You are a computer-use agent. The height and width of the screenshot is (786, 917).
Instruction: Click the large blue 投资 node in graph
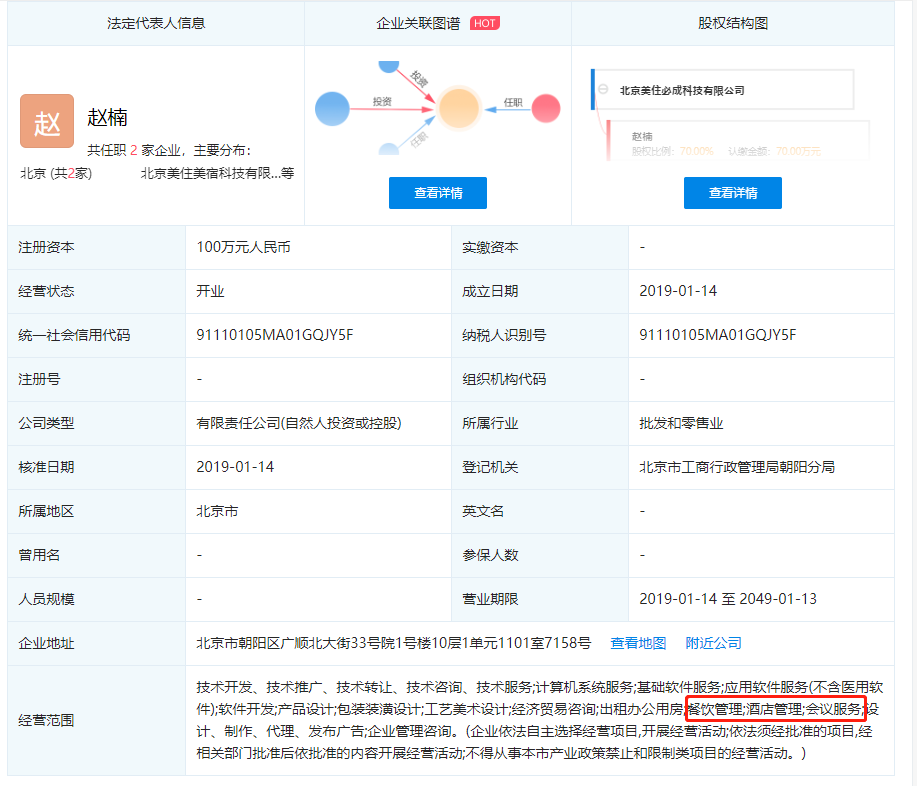click(x=332, y=109)
